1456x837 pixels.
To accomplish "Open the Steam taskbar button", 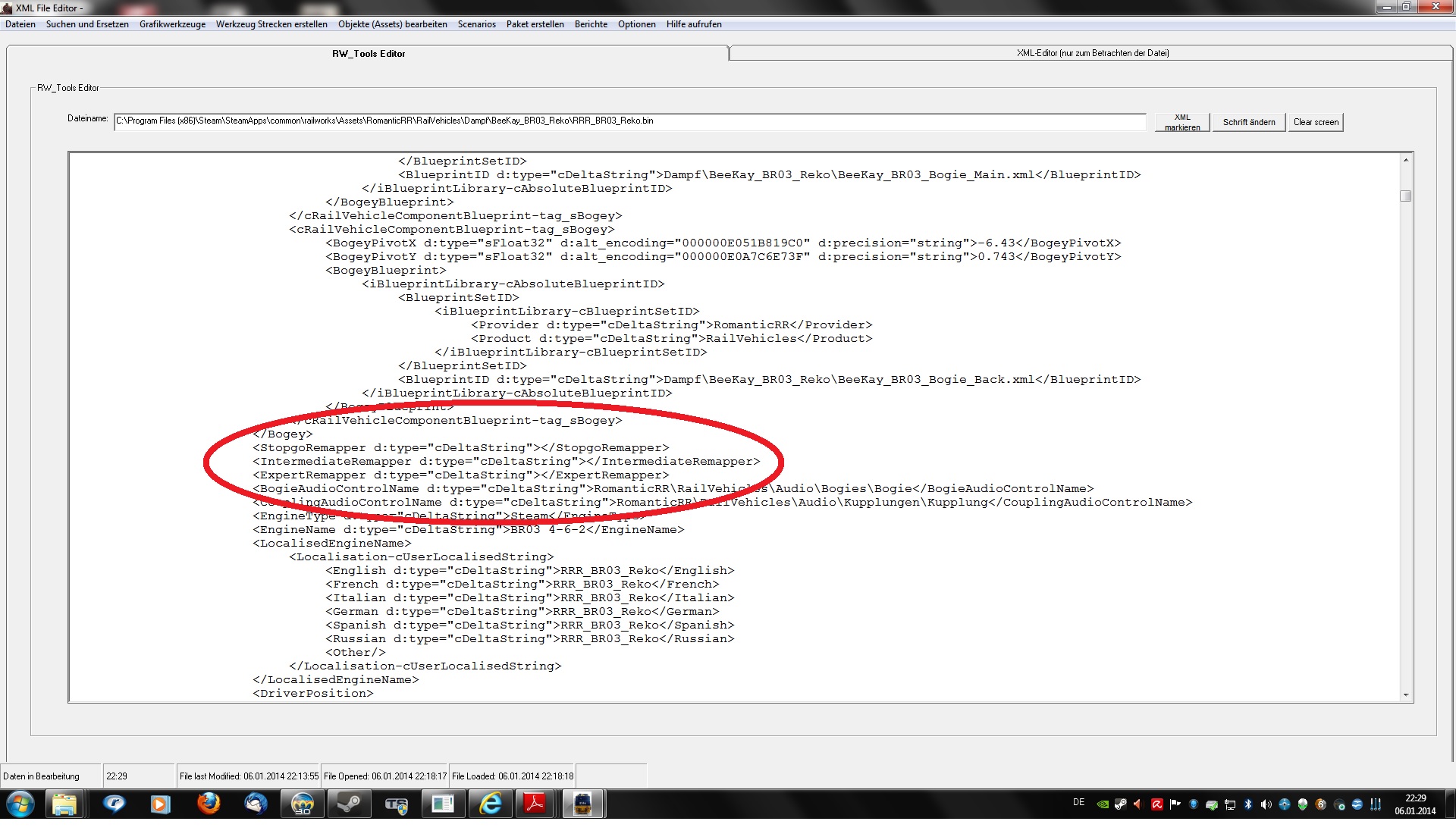I will coord(349,804).
